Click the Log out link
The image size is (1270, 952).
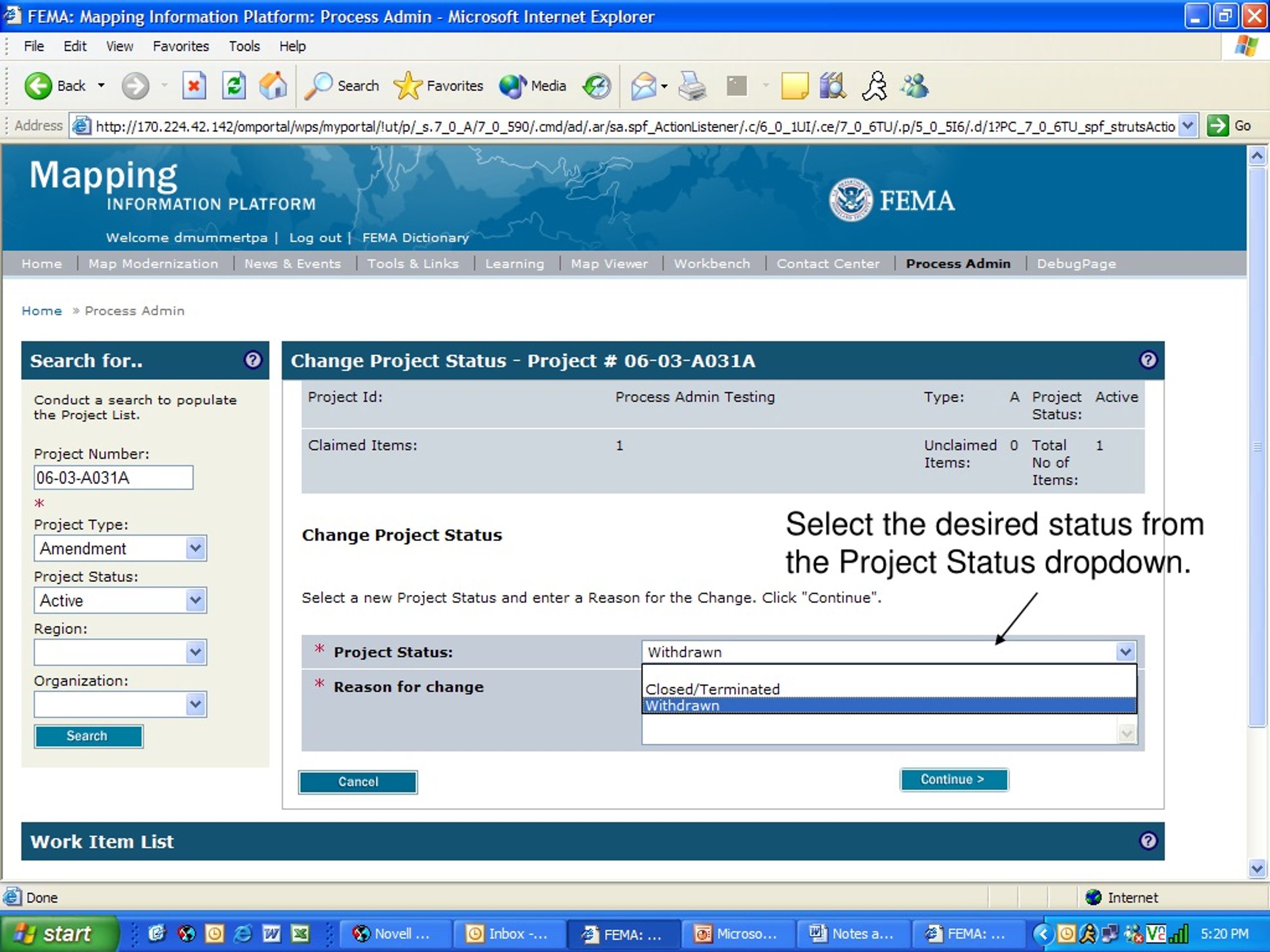pyautogui.click(x=315, y=238)
